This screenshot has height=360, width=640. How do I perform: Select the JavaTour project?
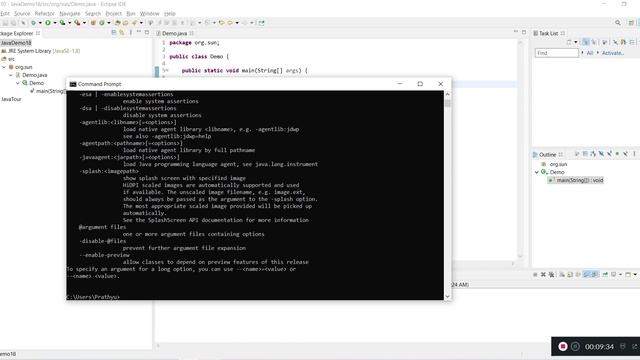point(11,99)
